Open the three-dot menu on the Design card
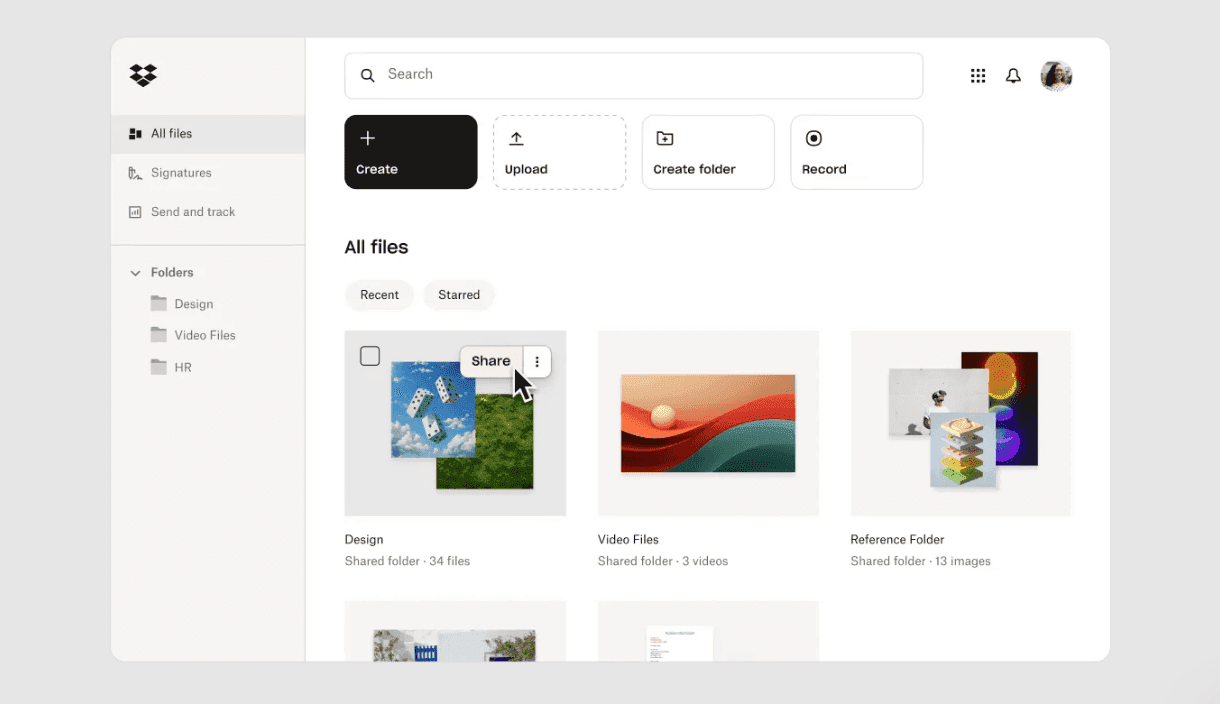Image resolution: width=1220 pixels, height=704 pixels. pyautogui.click(x=537, y=361)
